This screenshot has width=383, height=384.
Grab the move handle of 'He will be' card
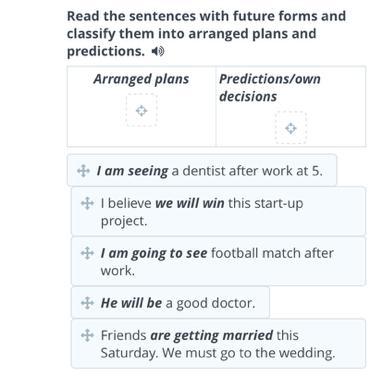87,303
